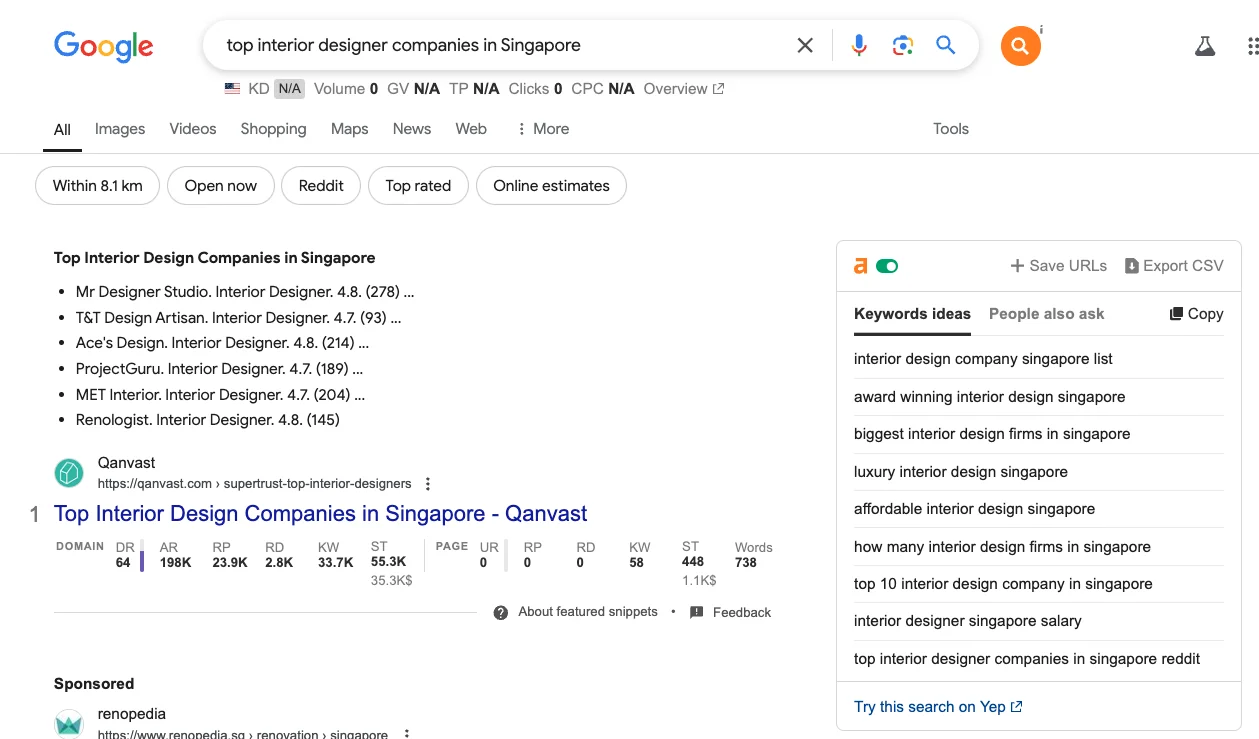
Task: Open the three-dot menu beside Qanvast URL
Action: click(428, 484)
